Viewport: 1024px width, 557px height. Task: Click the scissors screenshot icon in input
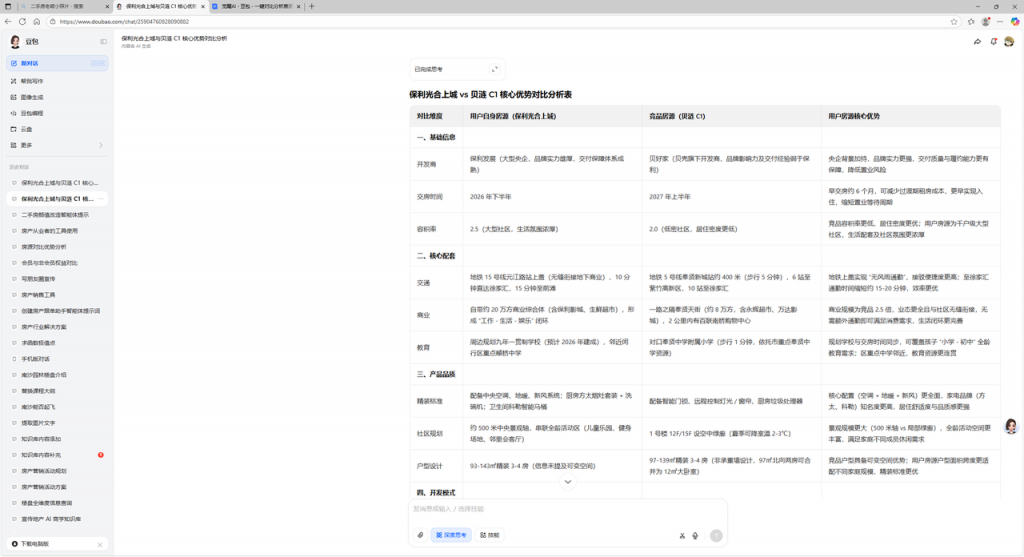coord(682,535)
